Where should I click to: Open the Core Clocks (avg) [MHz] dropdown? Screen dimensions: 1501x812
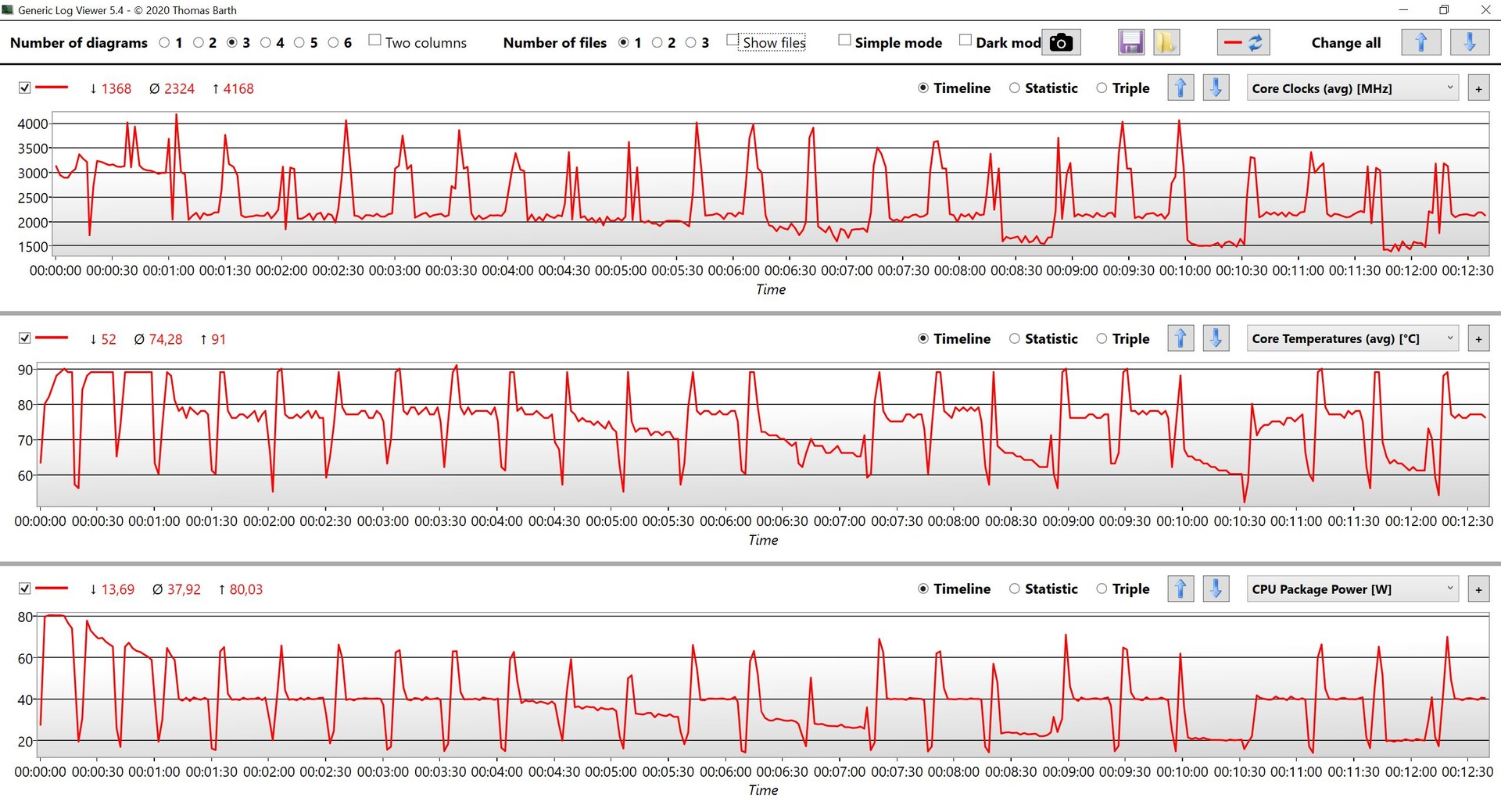(1352, 88)
